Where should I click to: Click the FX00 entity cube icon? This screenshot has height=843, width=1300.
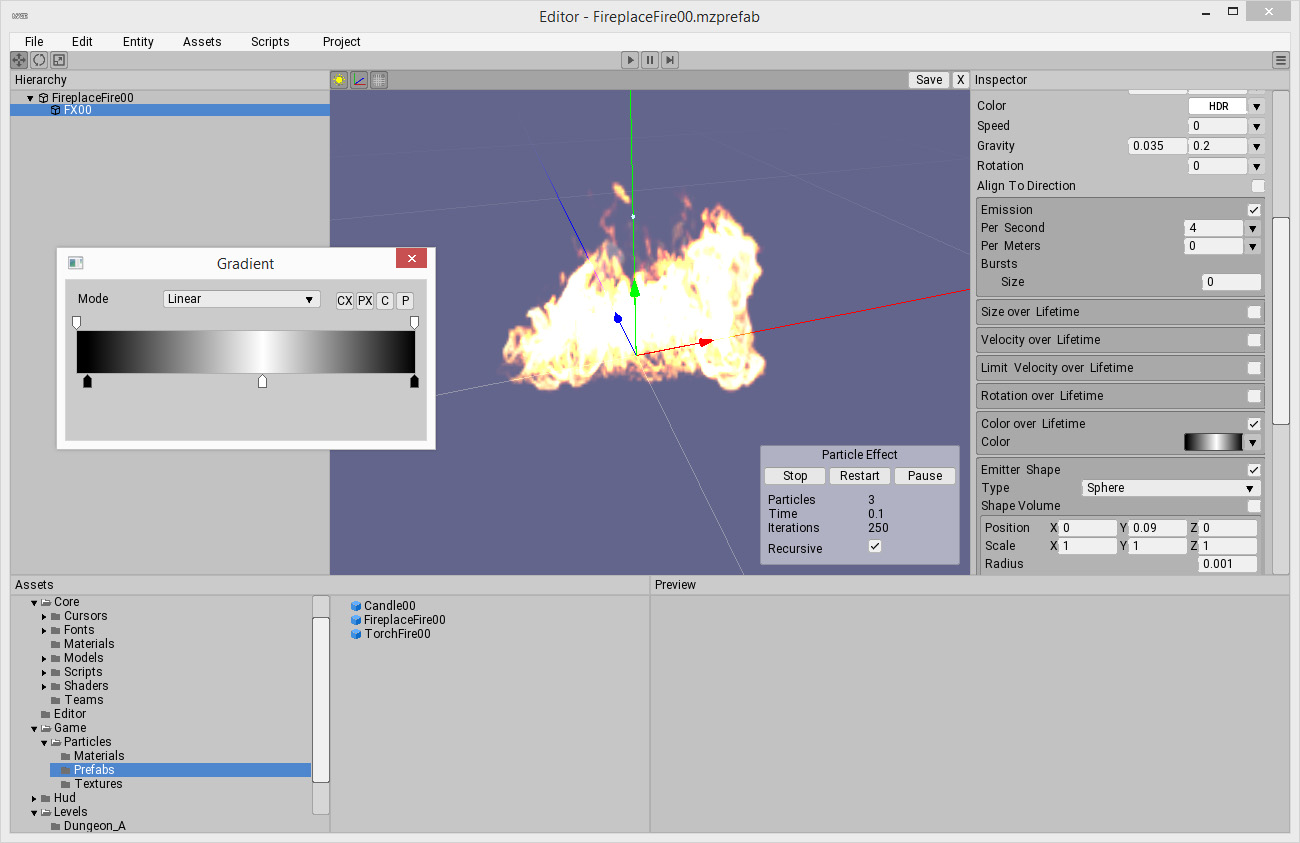[x=55, y=110]
